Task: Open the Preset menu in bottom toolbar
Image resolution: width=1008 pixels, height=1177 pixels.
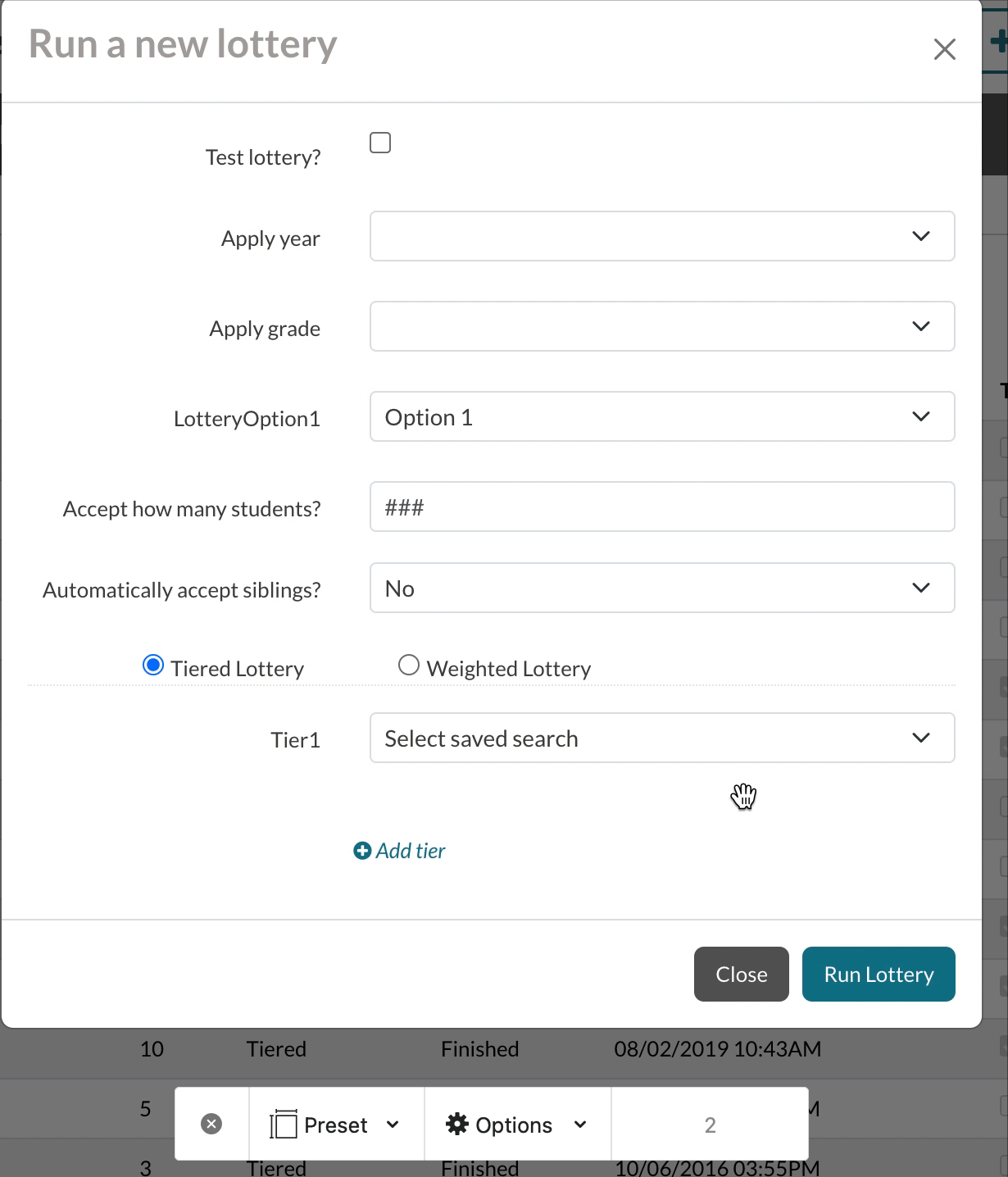Action: pos(336,1124)
